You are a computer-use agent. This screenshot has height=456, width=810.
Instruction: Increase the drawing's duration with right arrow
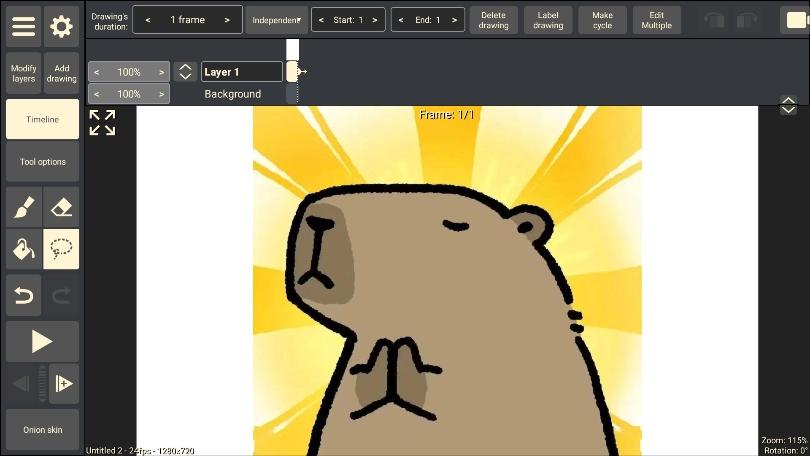click(227, 20)
